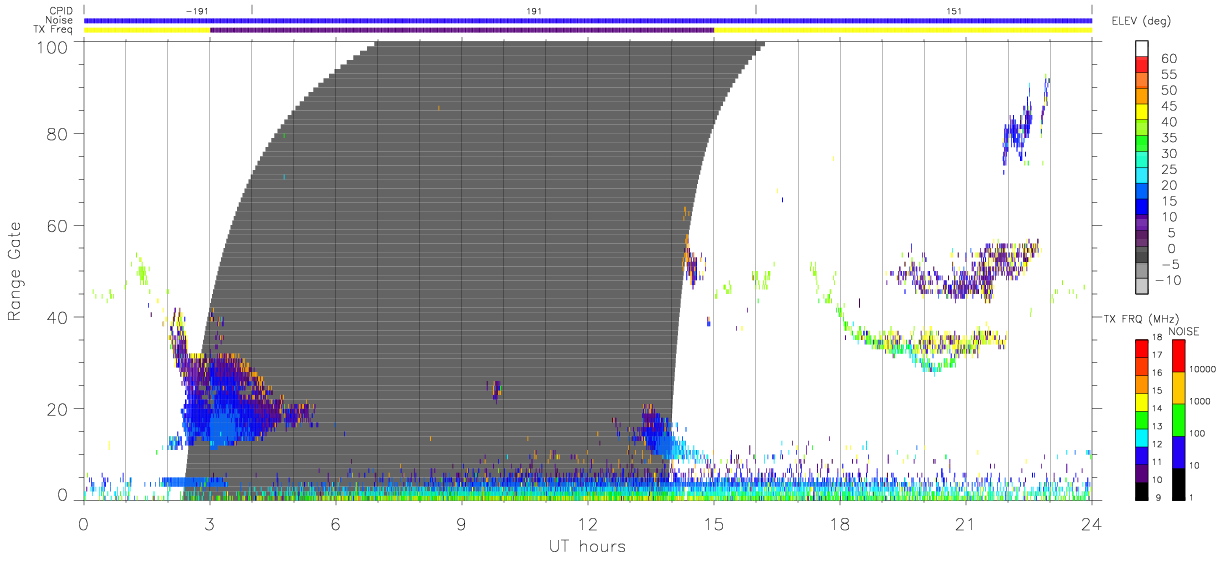Pick the white top segment of ELEV colorbar
The width and height of the screenshot is (1228, 567).
pos(1142,50)
